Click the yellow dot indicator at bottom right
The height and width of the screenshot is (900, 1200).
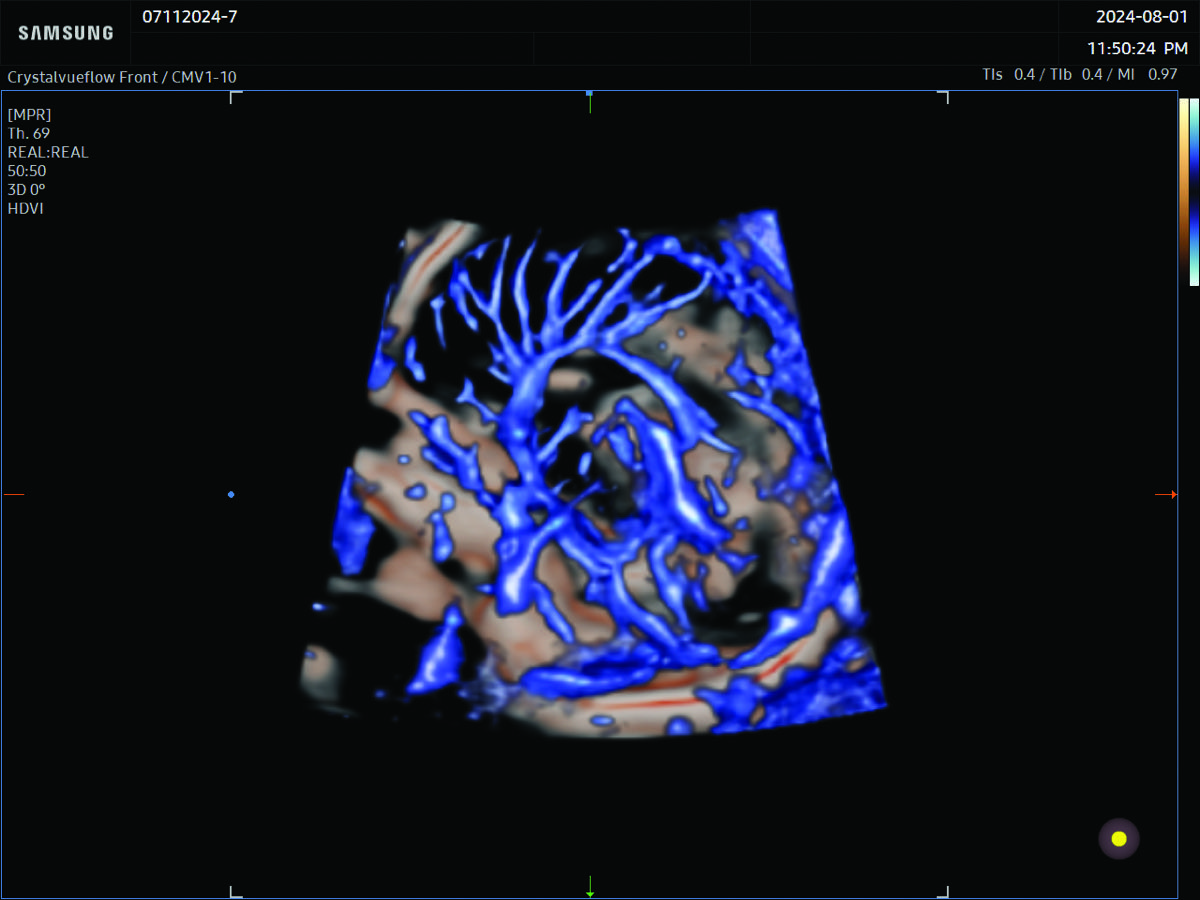[1119, 838]
